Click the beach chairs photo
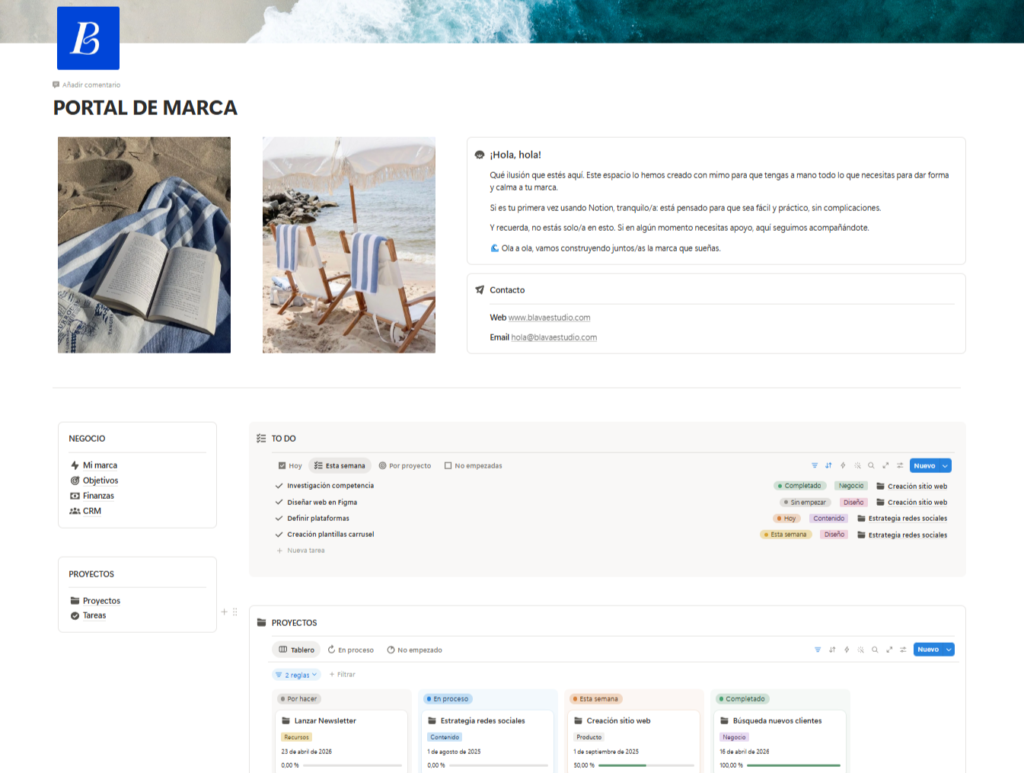This screenshot has height=773, width=1024. 349,245
